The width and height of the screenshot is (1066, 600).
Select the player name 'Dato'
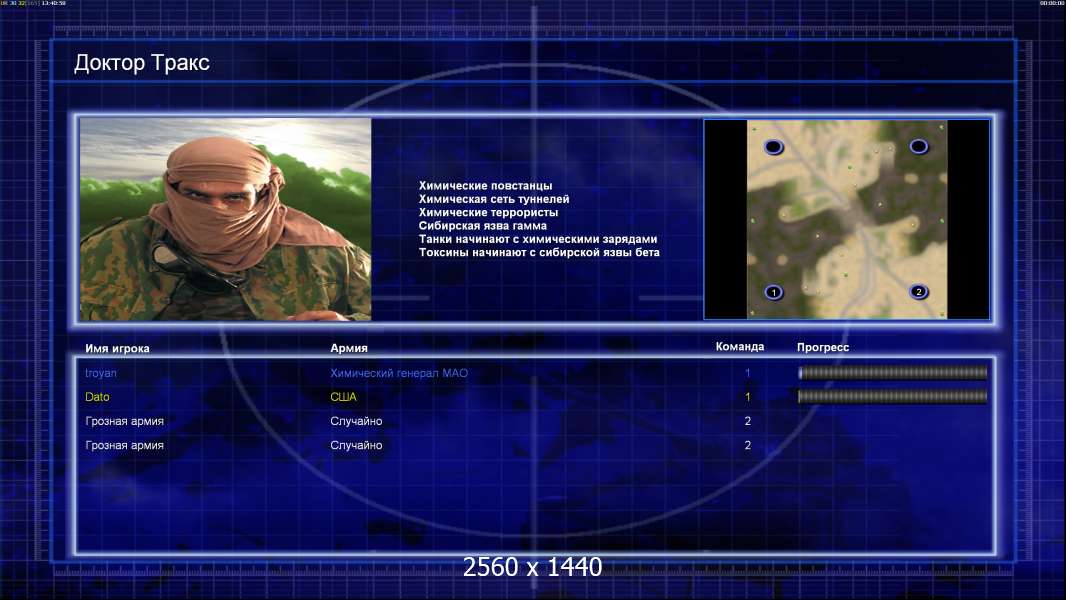pyautogui.click(x=97, y=397)
